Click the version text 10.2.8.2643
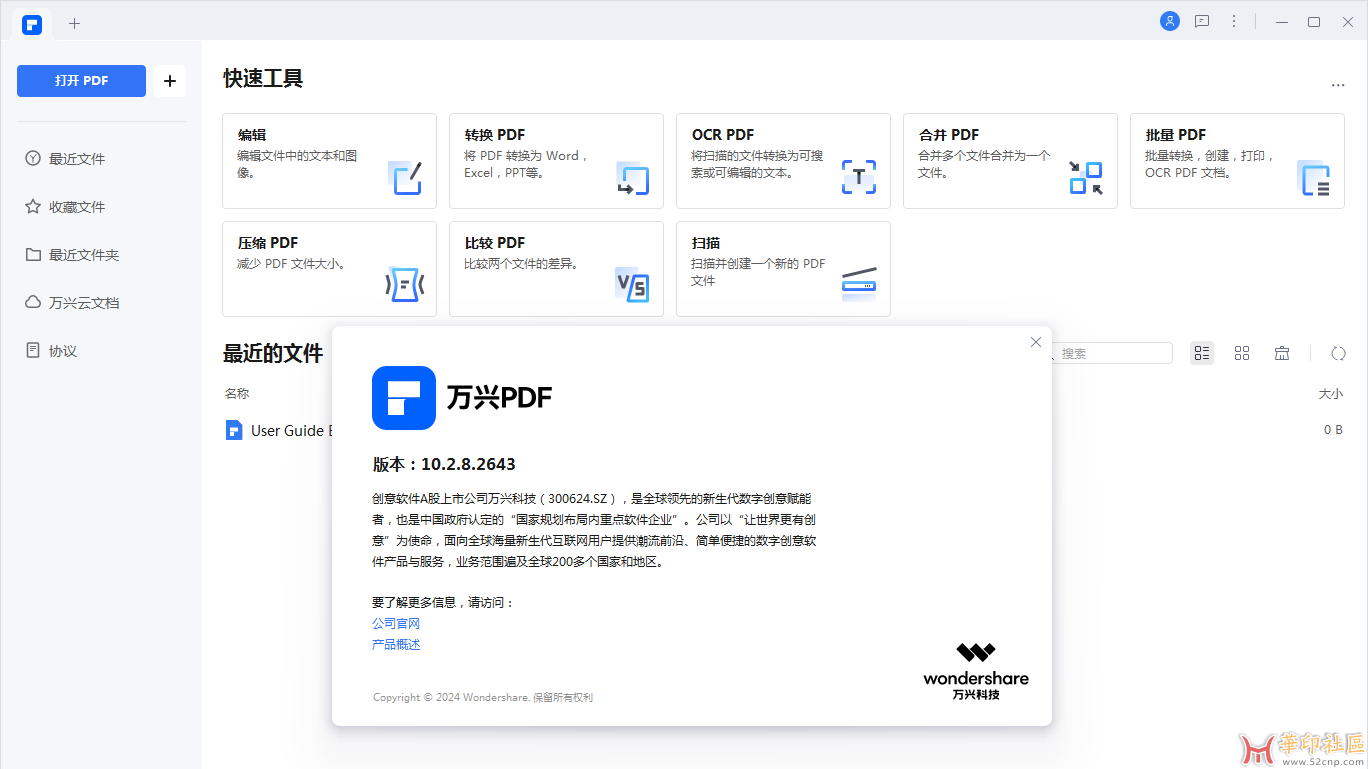Viewport: 1368px width, 769px height. click(468, 464)
